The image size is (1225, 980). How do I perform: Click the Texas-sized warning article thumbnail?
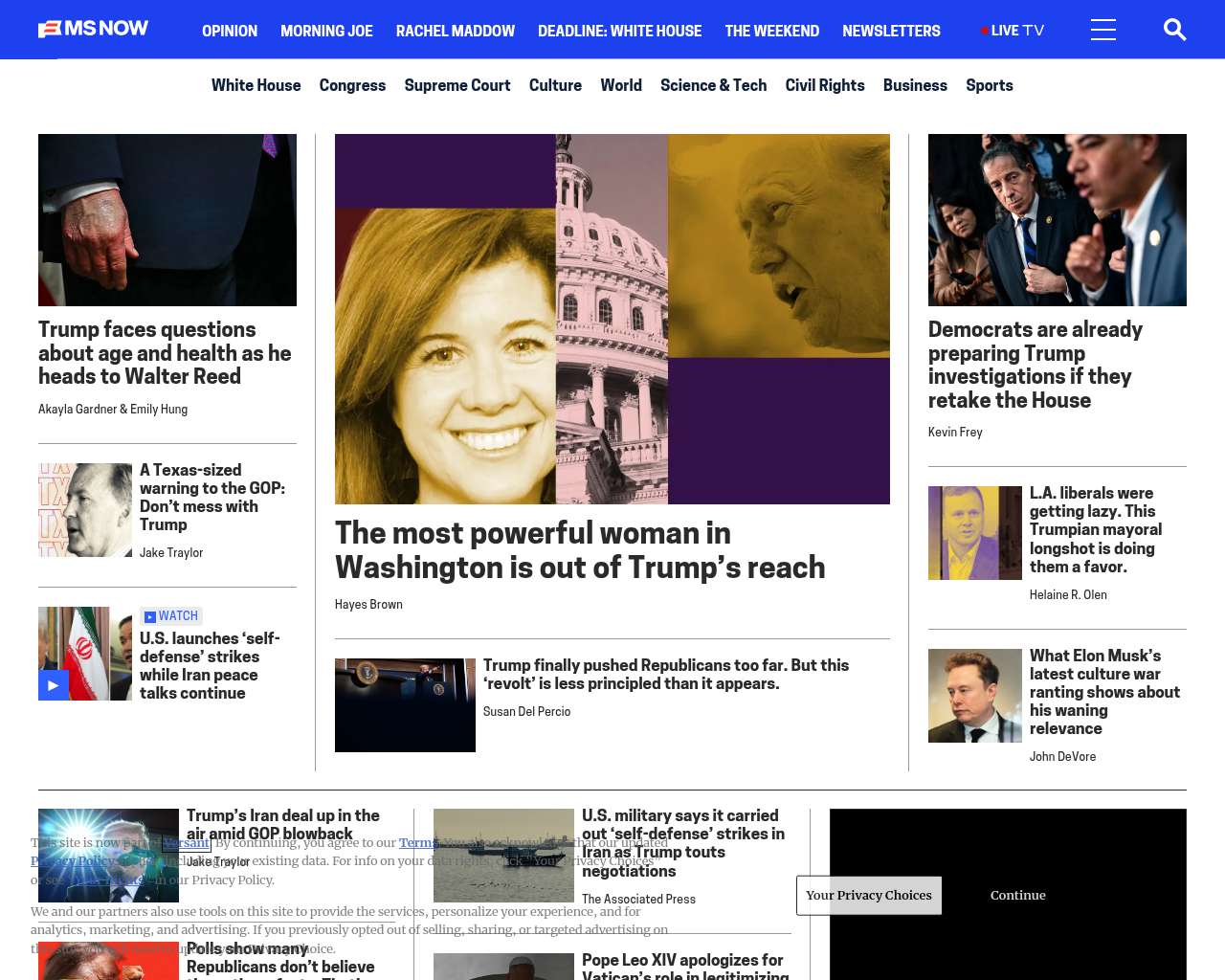click(85, 510)
